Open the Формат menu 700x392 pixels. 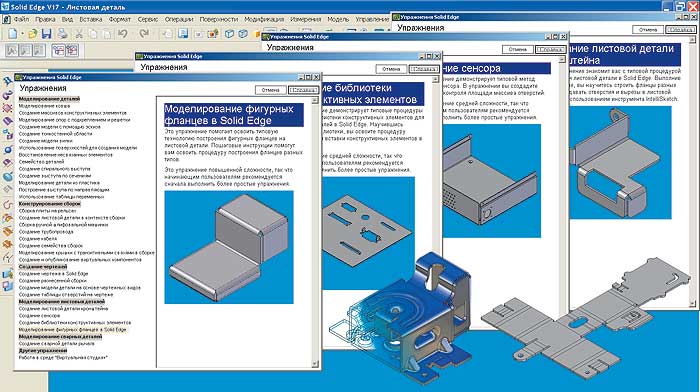[120, 20]
